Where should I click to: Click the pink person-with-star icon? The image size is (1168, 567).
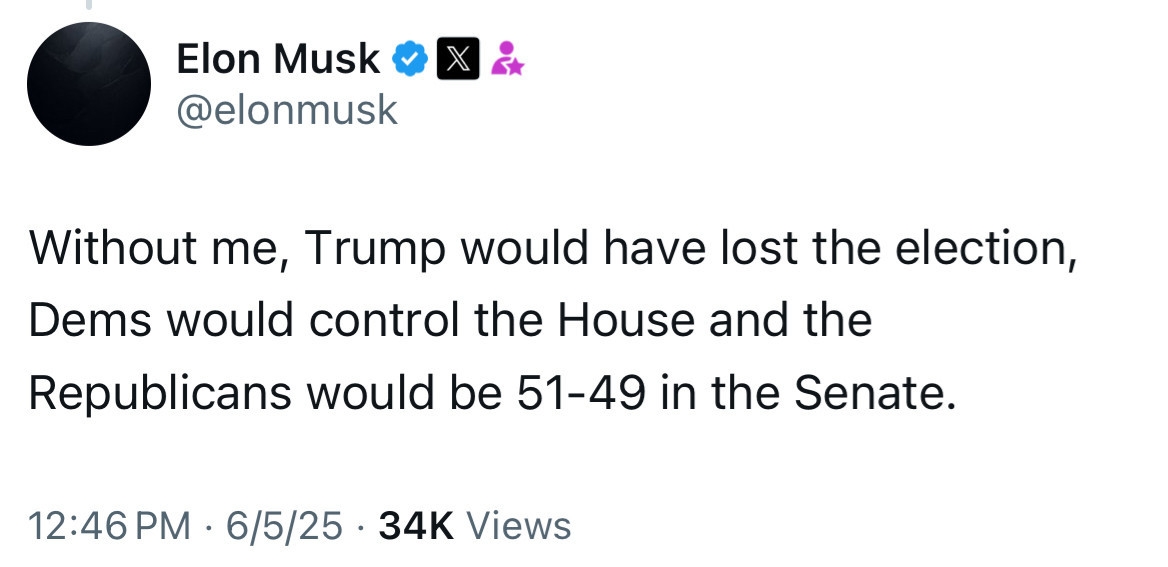(508, 59)
